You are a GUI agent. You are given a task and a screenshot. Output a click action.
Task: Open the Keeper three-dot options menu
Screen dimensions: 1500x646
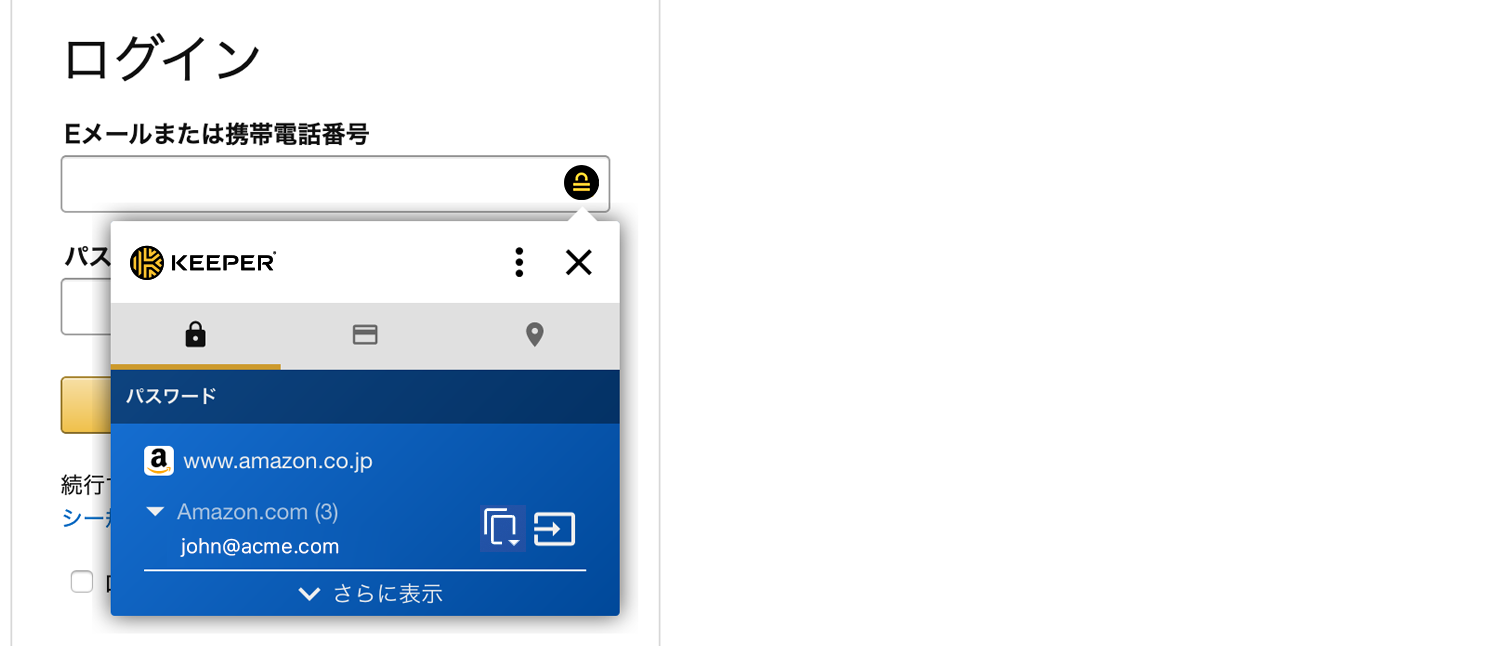coord(518,262)
